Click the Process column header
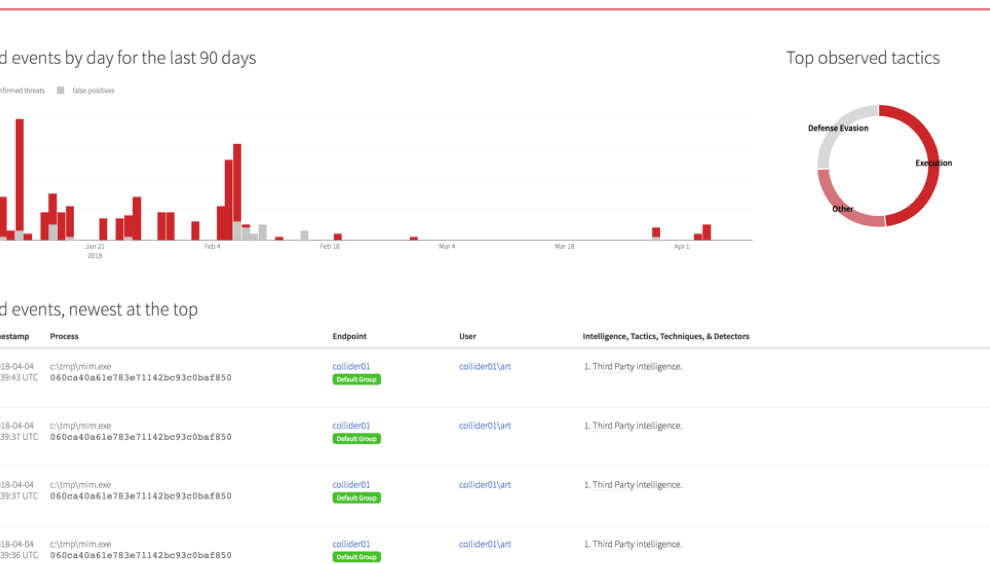 [x=64, y=337]
